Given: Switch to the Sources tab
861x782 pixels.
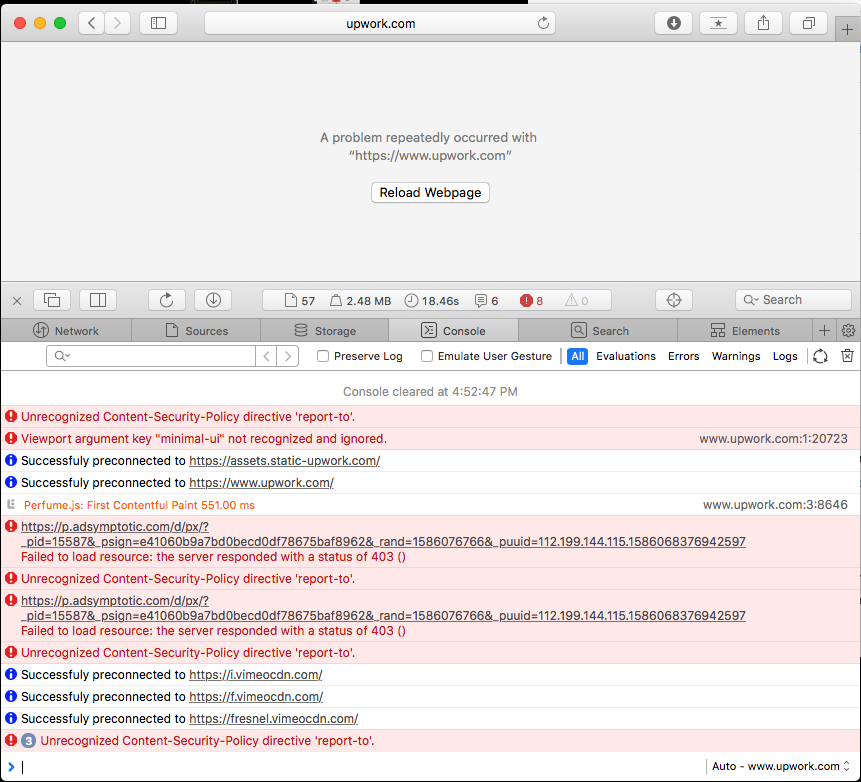Looking at the screenshot, I should pyautogui.click(x=196, y=331).
